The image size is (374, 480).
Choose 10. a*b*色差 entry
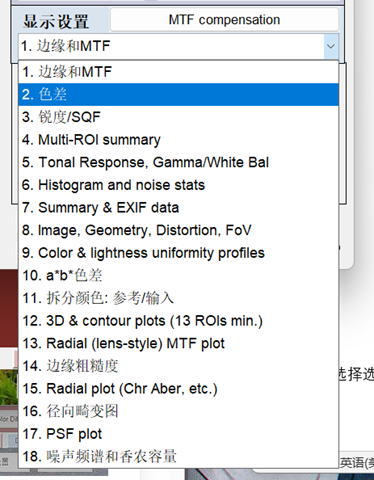point(179,276)
